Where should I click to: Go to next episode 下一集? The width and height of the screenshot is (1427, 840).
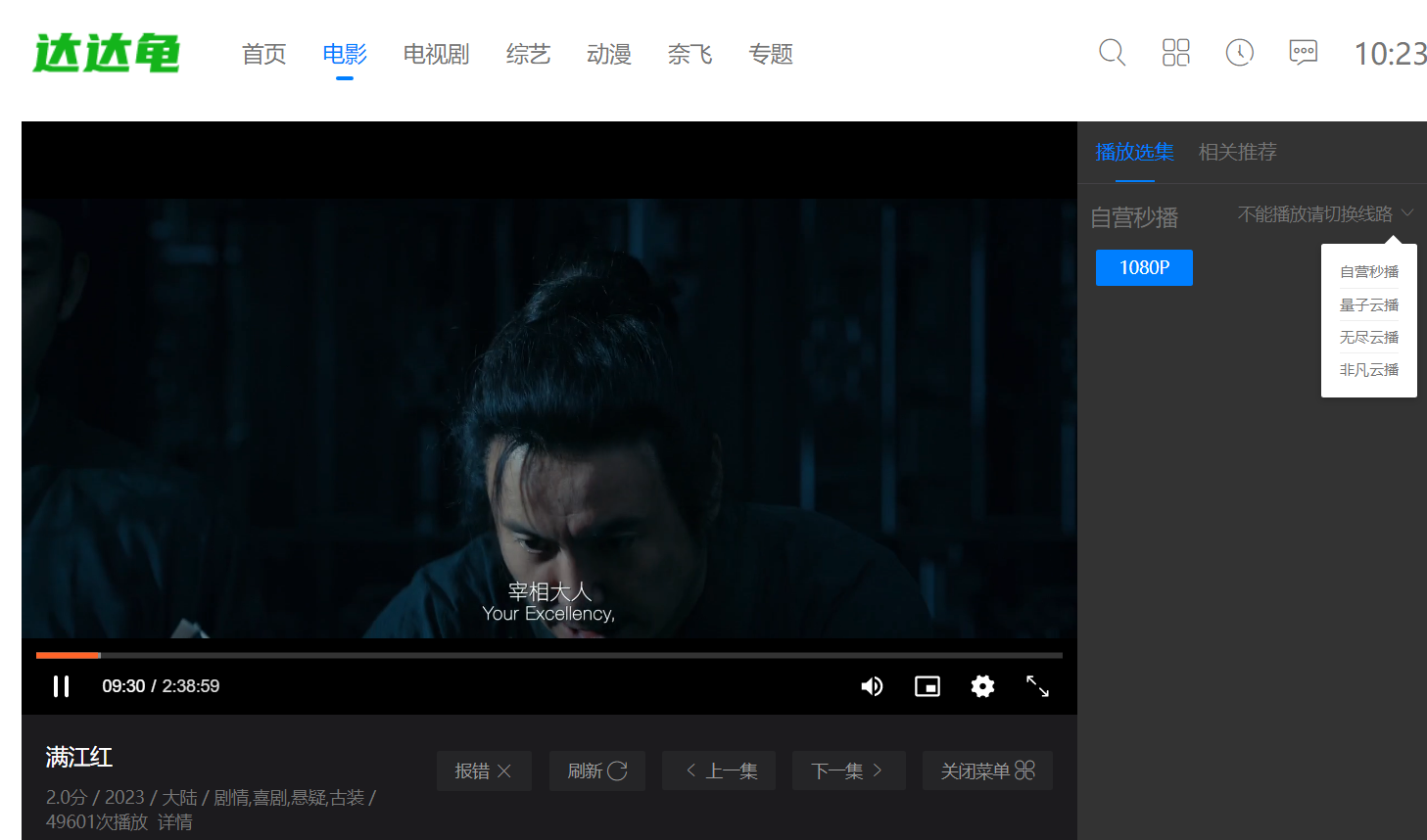click(x=848, y=770)
